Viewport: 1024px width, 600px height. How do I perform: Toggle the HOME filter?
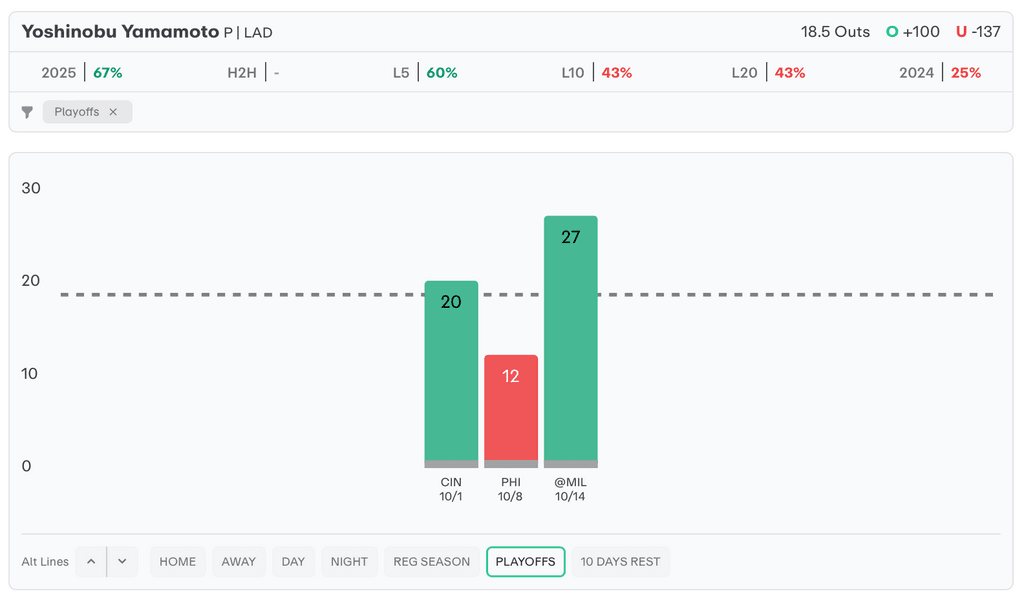[178, 562]
